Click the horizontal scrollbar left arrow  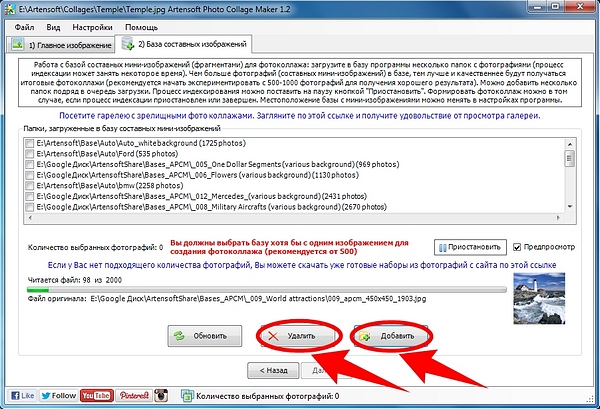pyautogui.click(x=30, y=217)
